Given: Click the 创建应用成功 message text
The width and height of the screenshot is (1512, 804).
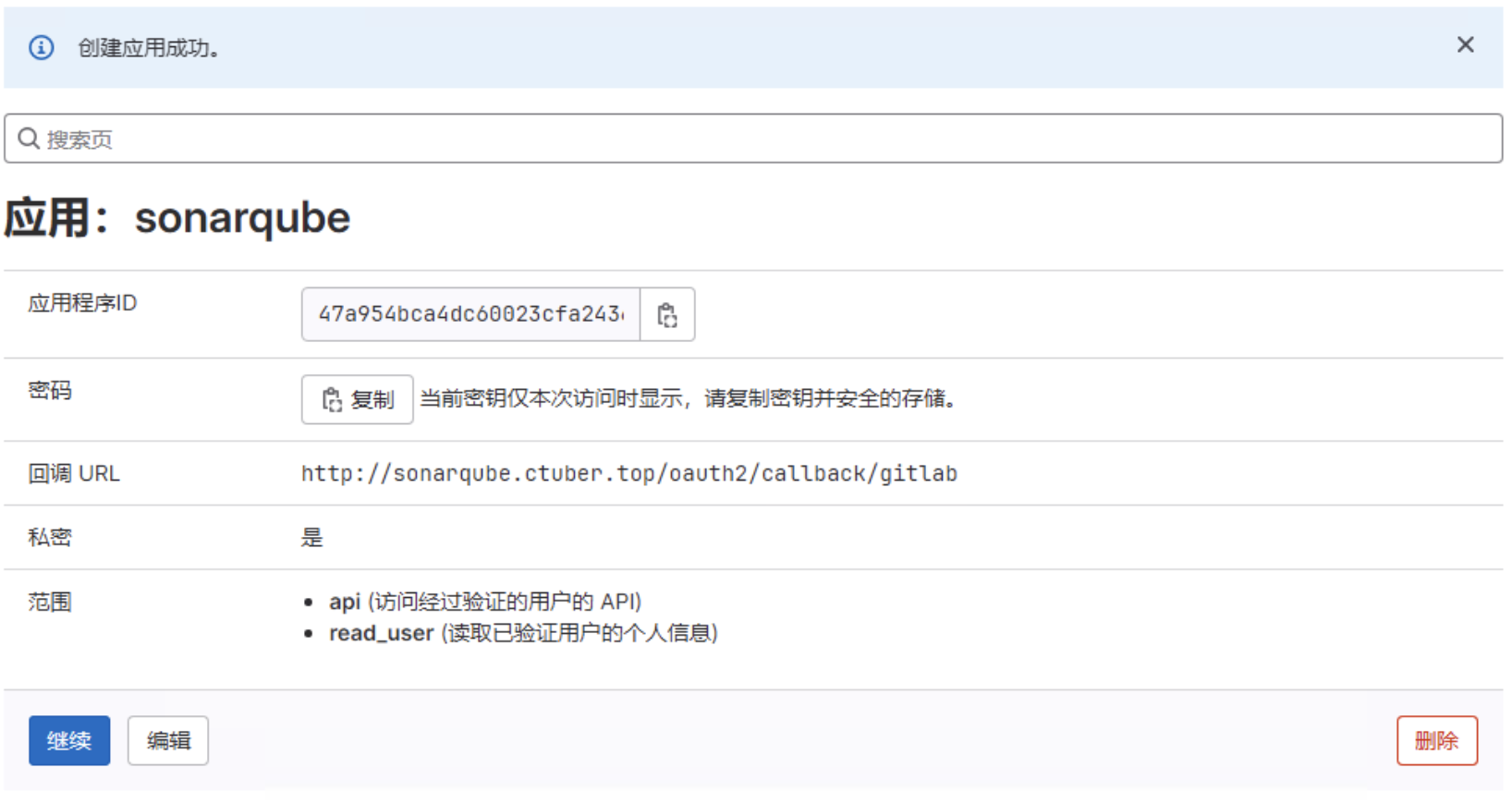Looking at the screenshot, I should pos(149,48).
